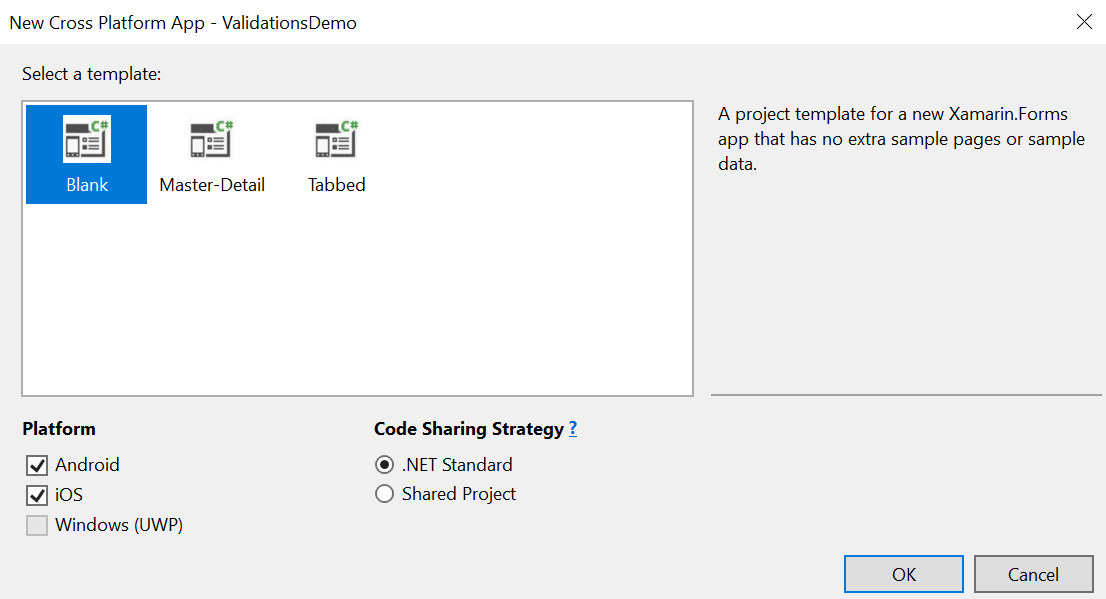Screen dimensions: 1106x599
Task: Click the "Tabbed" template caption
Action: pos(336,185)
